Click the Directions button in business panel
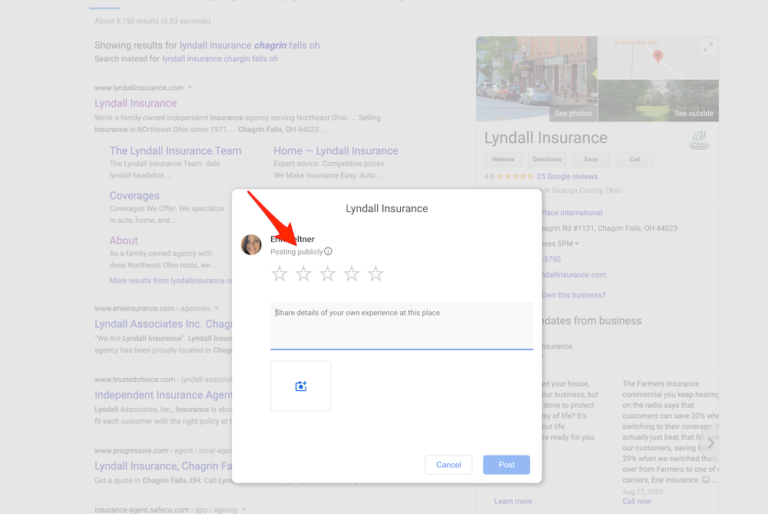The height and width of the screenshot is (514, 768). point(547,159)
